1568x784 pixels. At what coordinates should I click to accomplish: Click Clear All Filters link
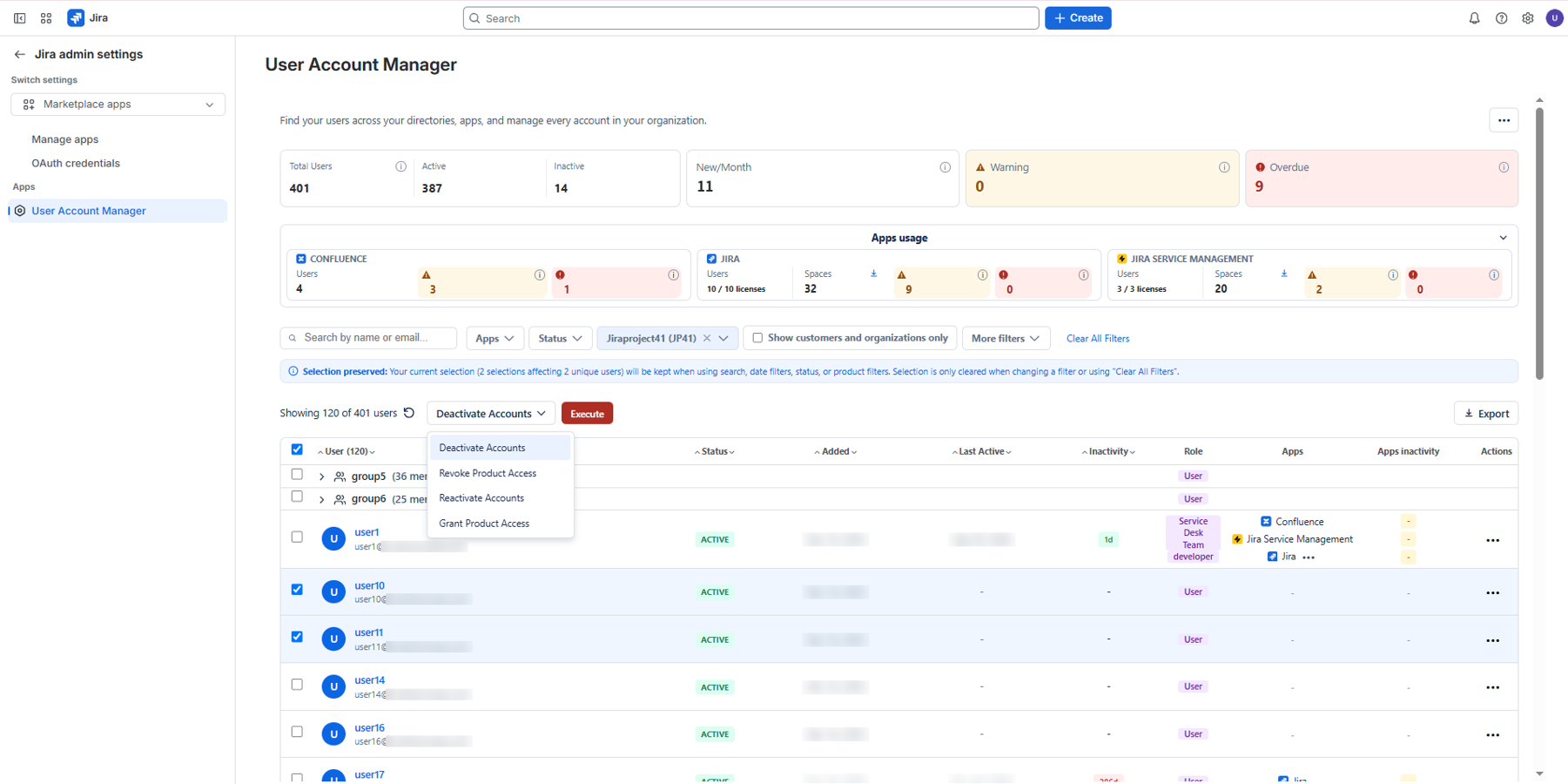pos(1098,339)
